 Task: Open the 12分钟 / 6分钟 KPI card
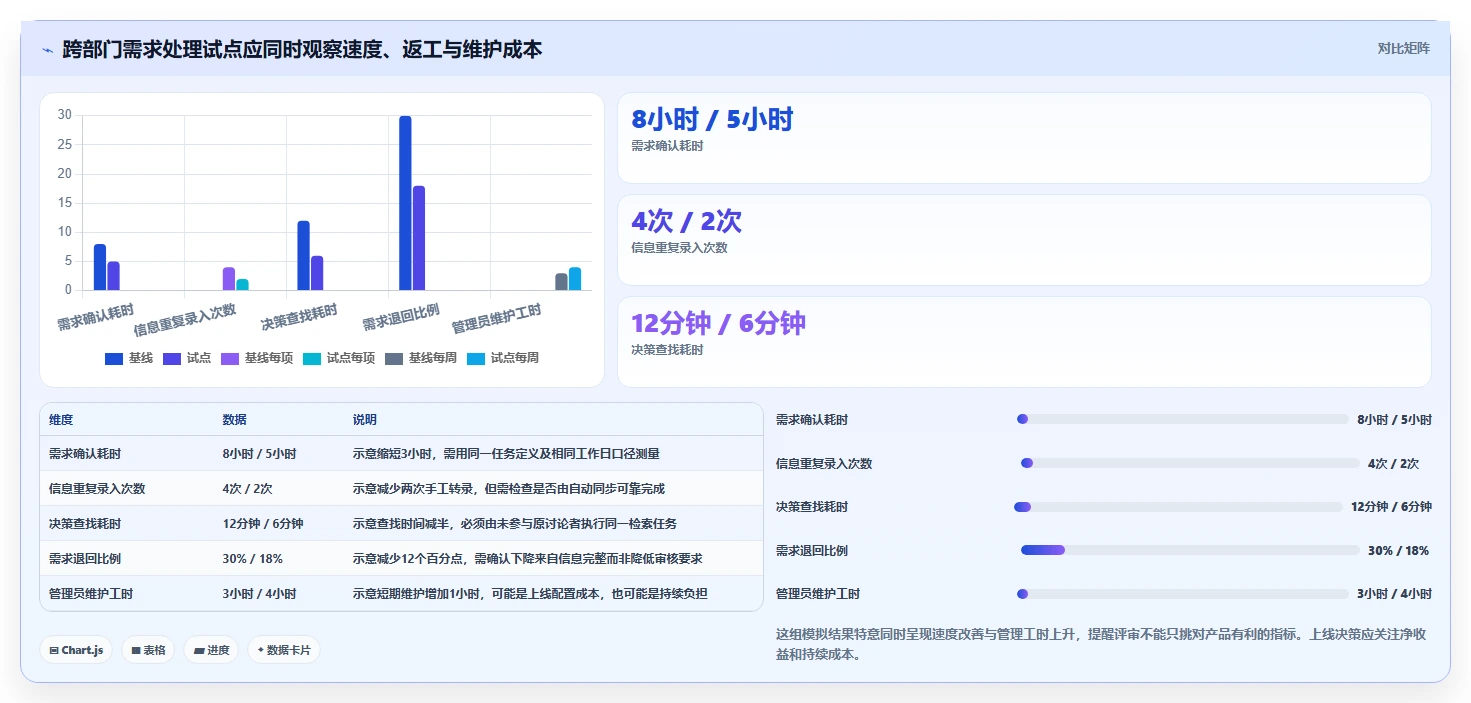1024,342
